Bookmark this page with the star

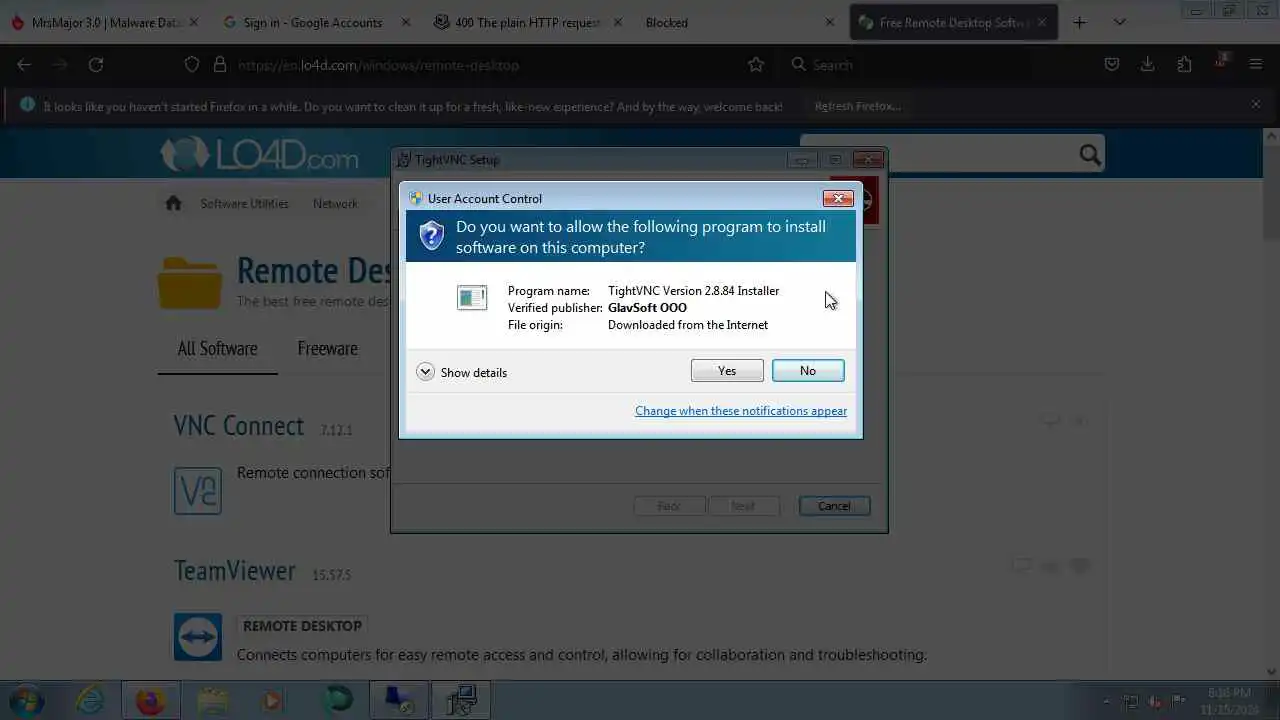click(756, 64)
